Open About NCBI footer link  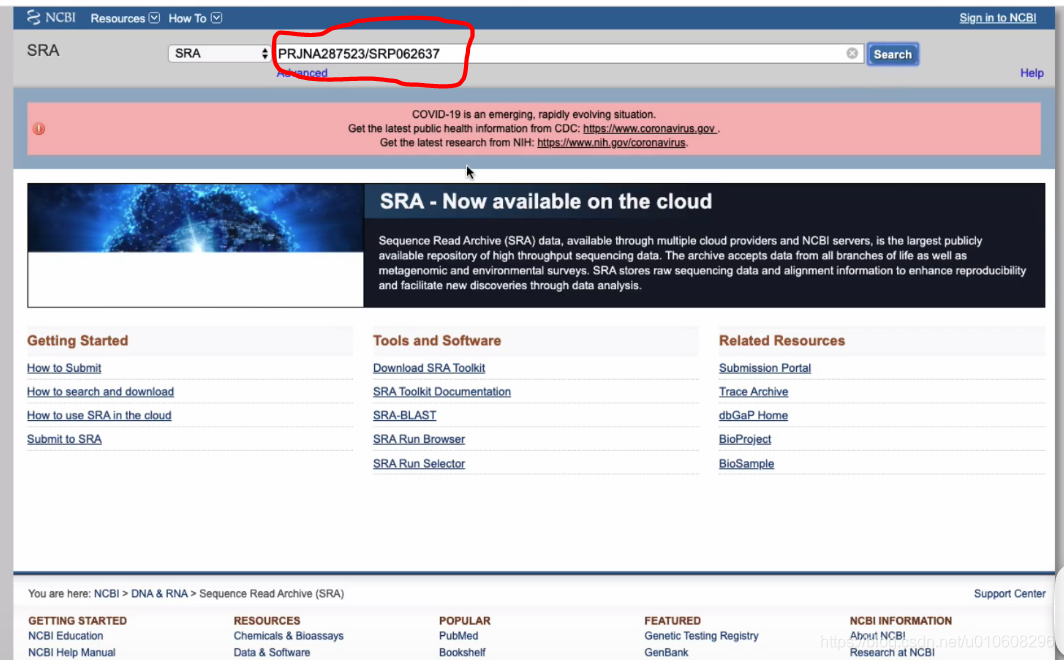coord(877,636)
